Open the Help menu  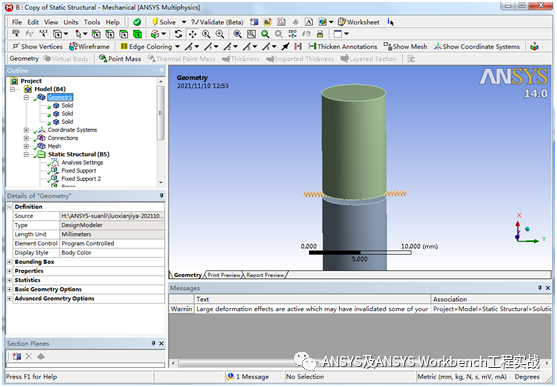[x=113, y=22]
